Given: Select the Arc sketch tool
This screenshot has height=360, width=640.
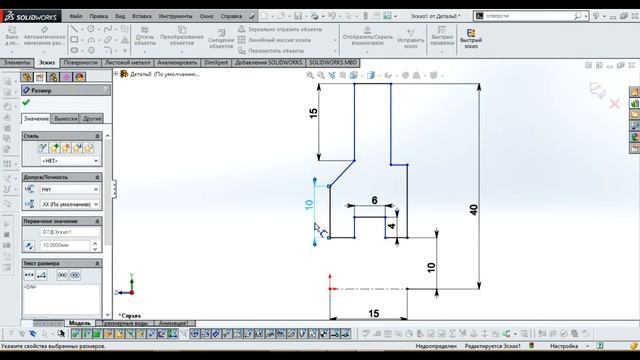Looking at the screenshot, I should pos(91,40).
